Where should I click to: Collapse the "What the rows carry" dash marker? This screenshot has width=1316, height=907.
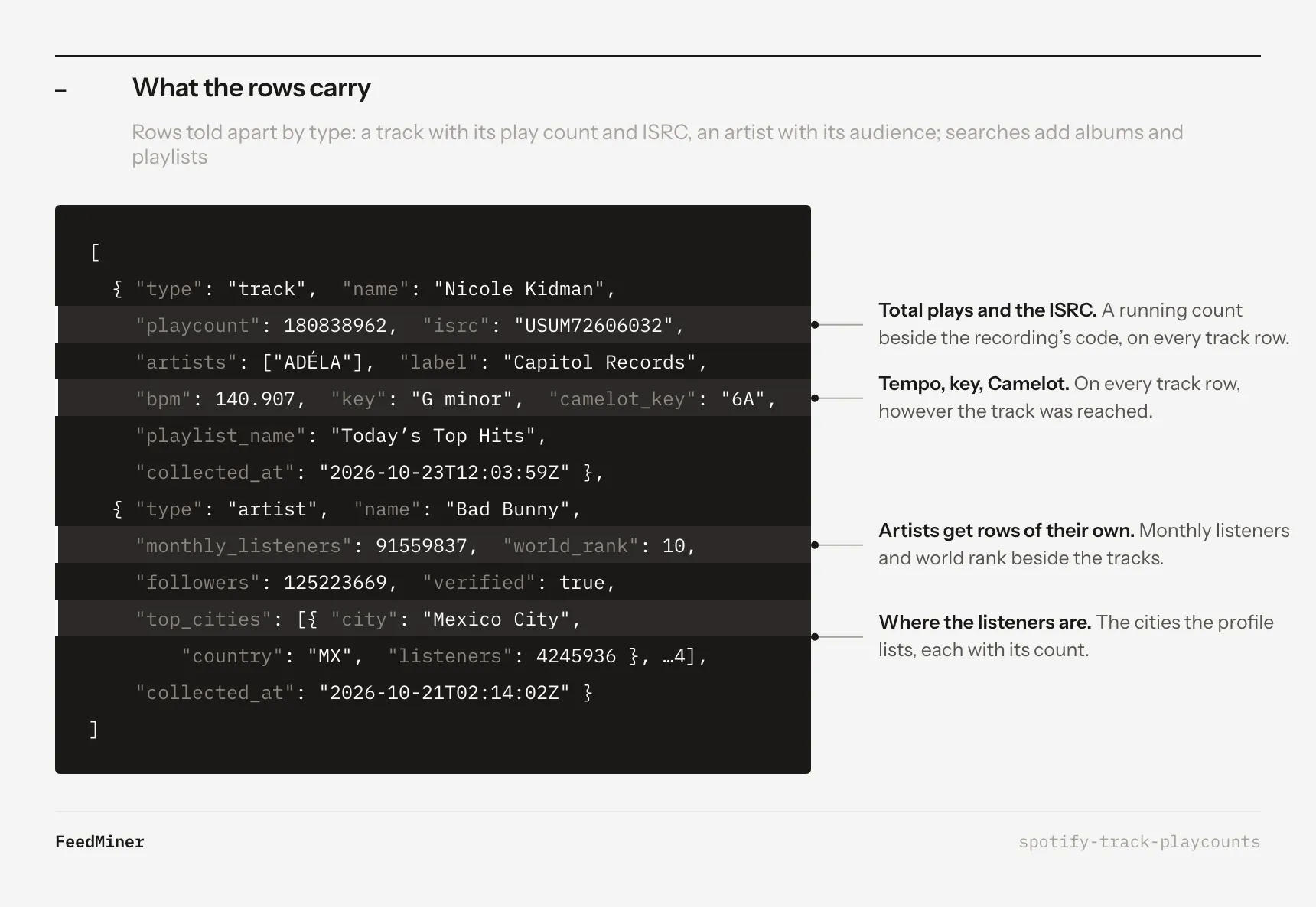click(x=61, y=90)
